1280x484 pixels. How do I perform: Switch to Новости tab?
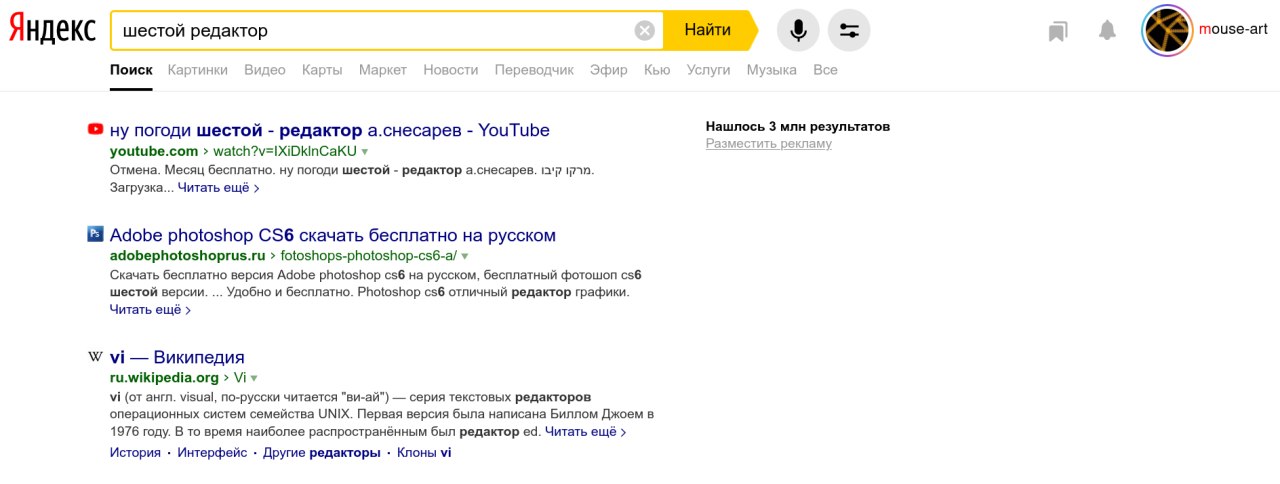451,70
